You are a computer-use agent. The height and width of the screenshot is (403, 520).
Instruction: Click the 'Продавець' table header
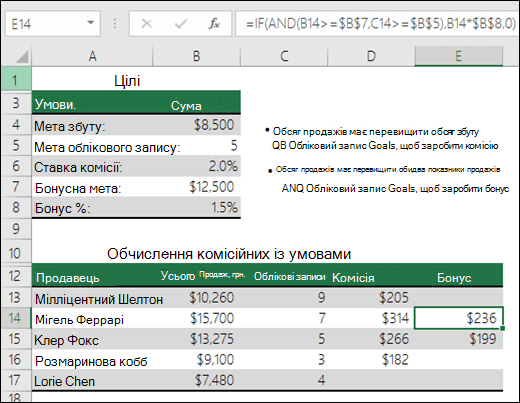(92, 276)
